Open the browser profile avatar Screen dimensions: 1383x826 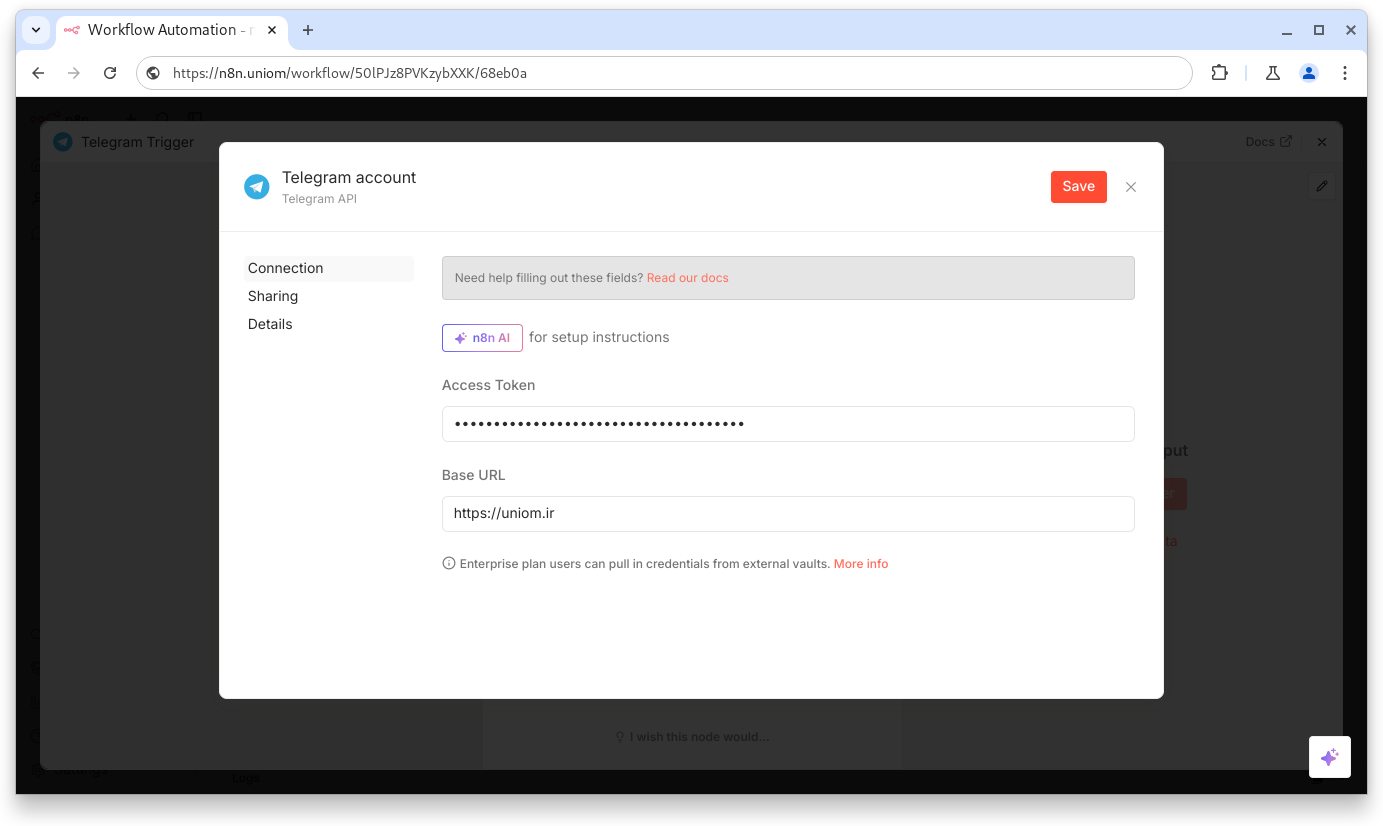(1309, 73)
